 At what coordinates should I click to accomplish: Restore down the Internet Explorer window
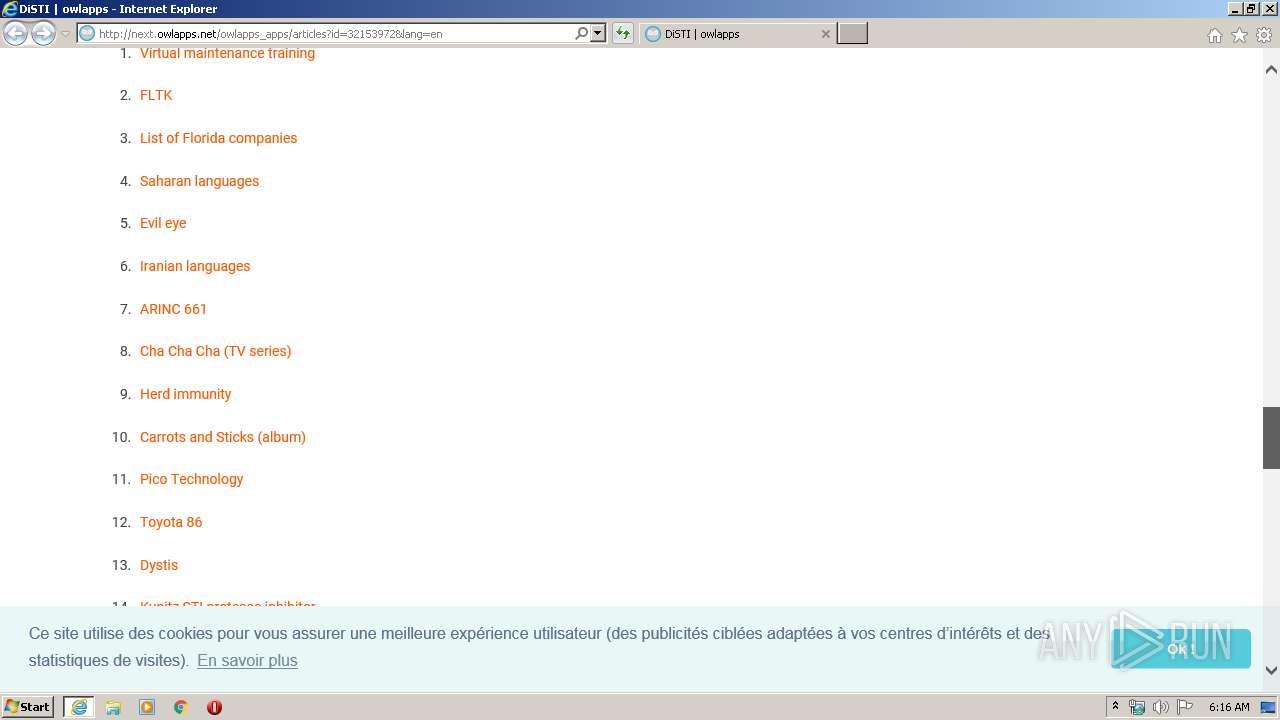pos(1250,9)
